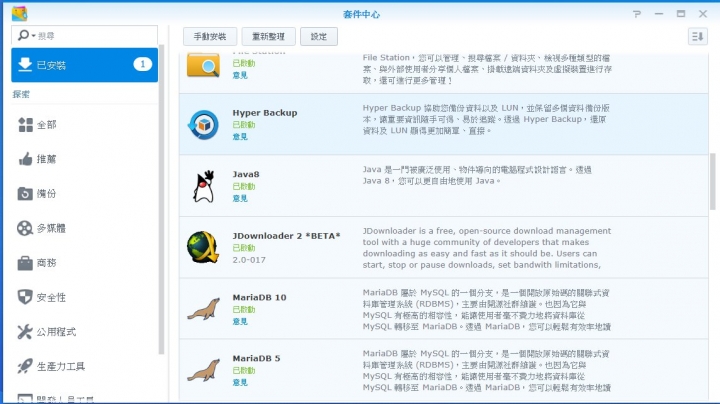Click the download icon in 已安裝

click(x=25, y=65)
